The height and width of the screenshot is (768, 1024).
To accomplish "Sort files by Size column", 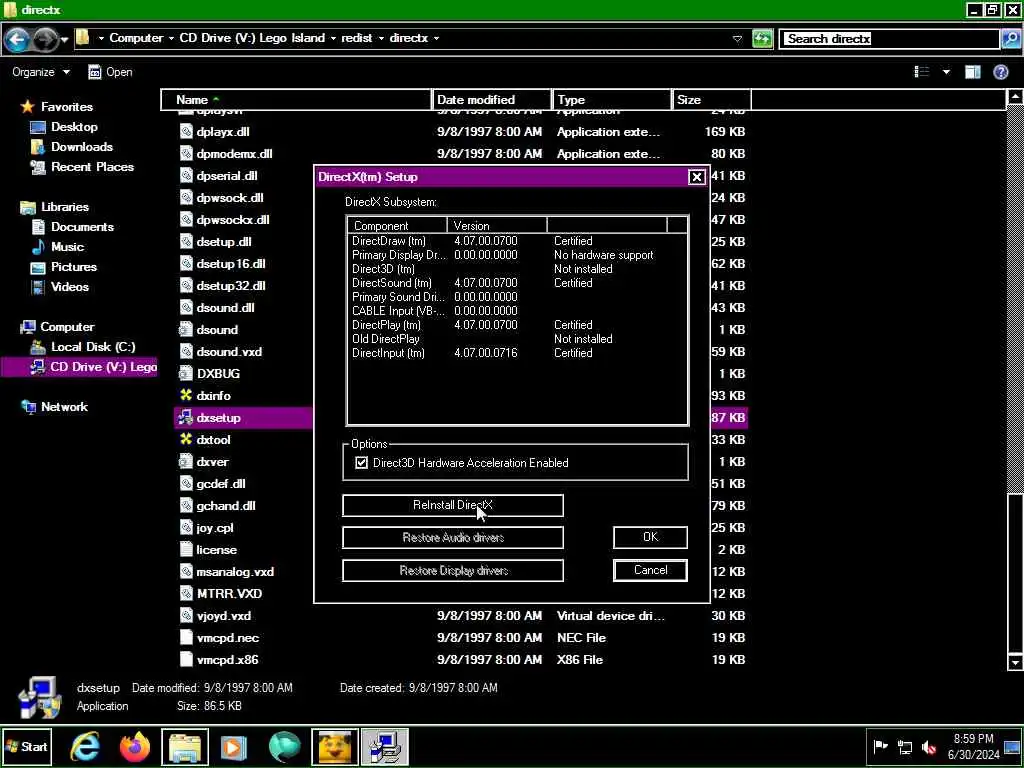I will point(711,100).
